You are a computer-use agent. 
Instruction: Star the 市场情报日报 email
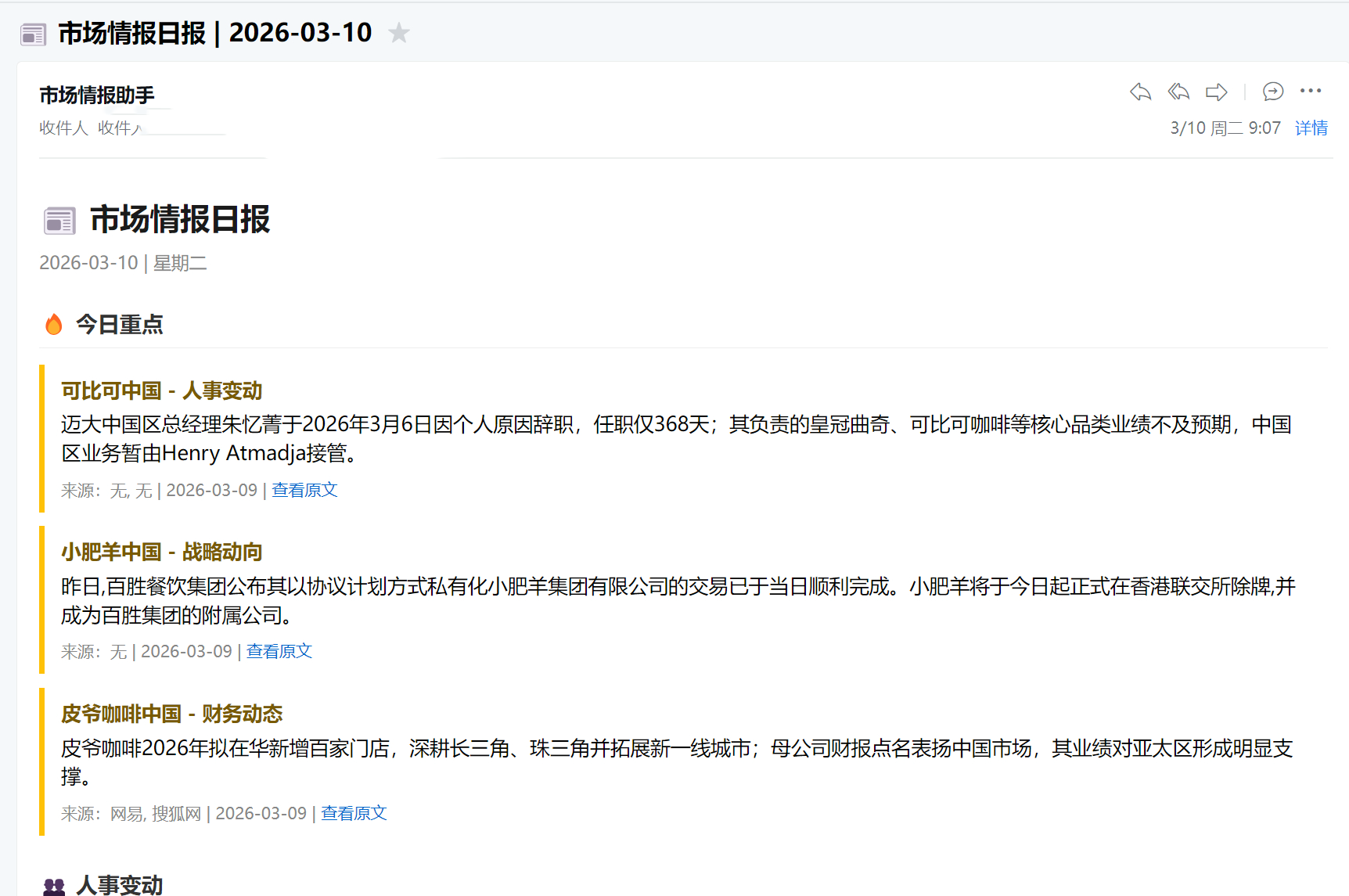click(399, 33)
